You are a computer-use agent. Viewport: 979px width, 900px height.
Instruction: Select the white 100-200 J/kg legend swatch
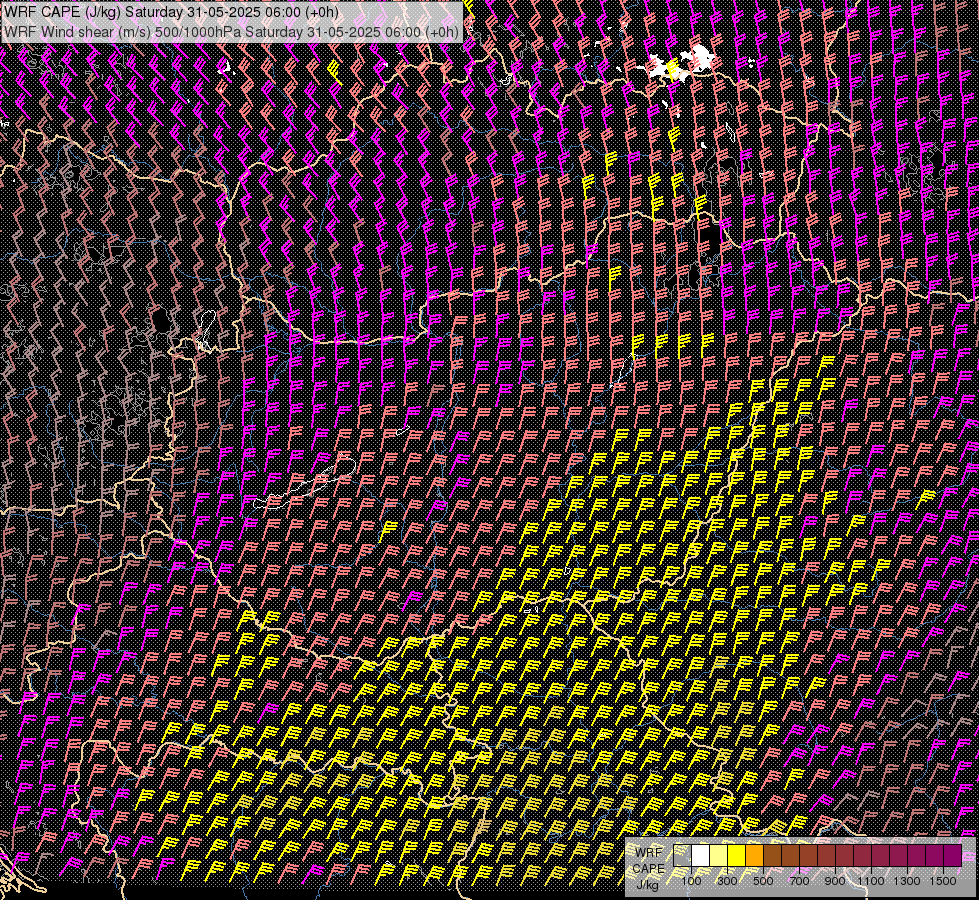701,856
